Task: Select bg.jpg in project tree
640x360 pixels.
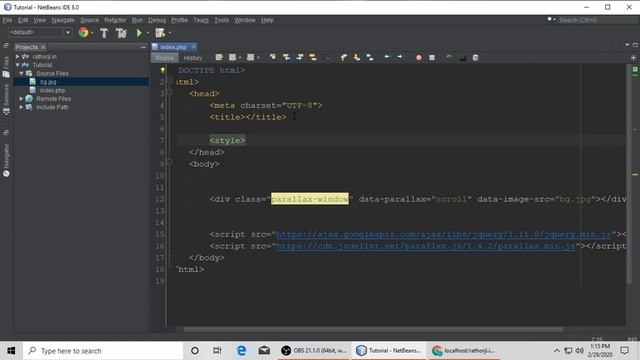Action: [x=48, y=82]
